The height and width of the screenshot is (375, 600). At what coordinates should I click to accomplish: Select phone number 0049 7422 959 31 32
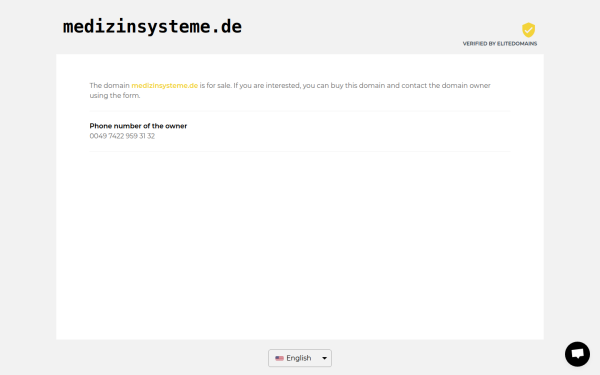[x=122, y=136]
